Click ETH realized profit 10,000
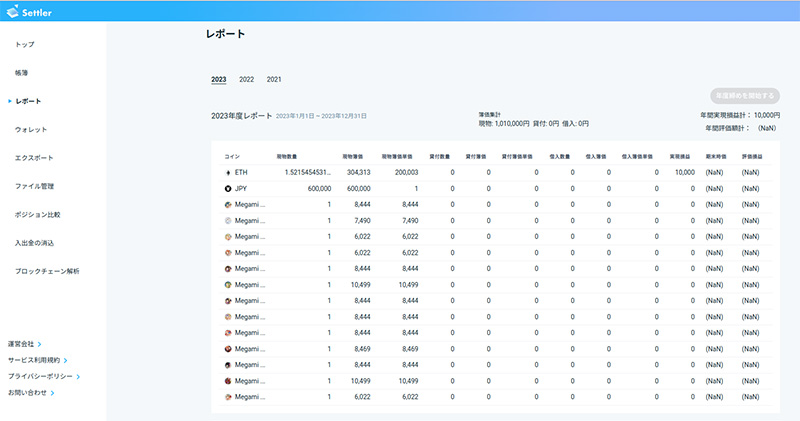 [x=685, y=172]
